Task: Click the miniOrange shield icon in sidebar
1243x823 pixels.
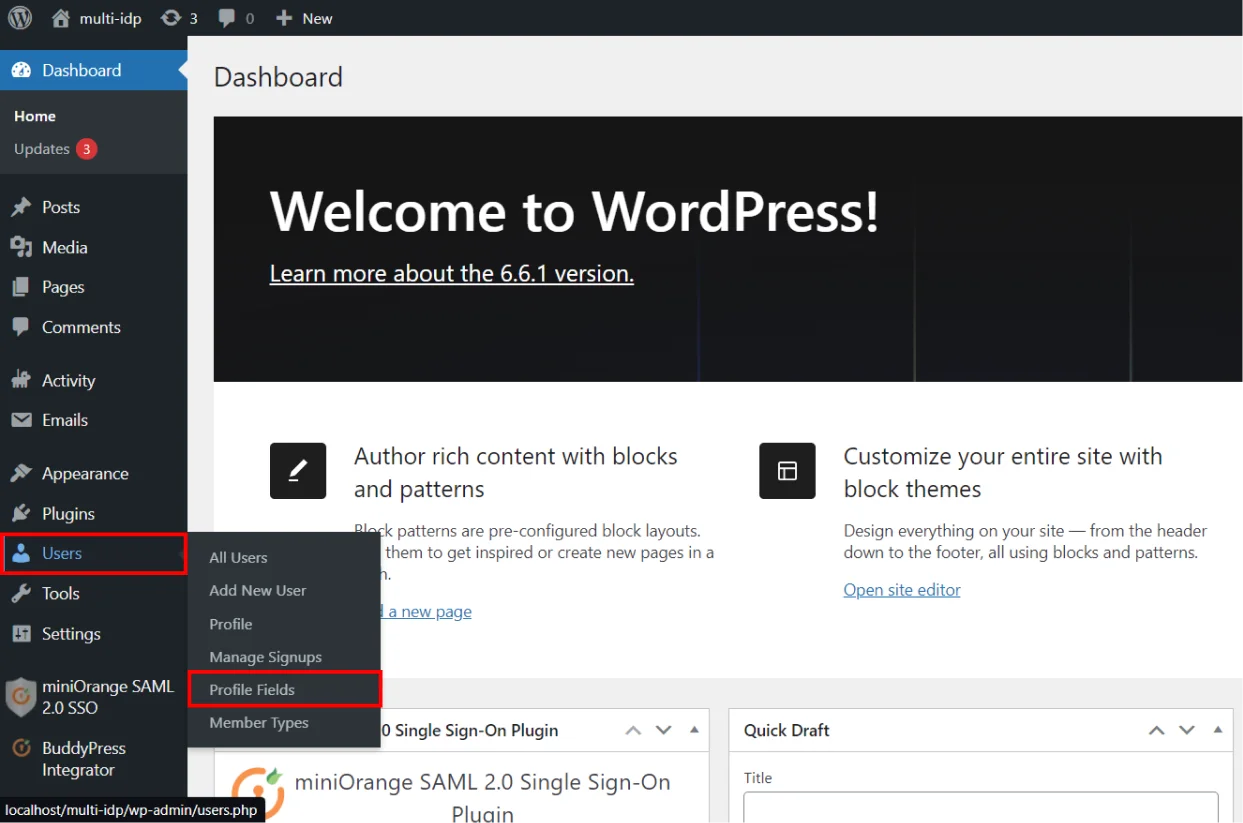Action: click(20, 697)
